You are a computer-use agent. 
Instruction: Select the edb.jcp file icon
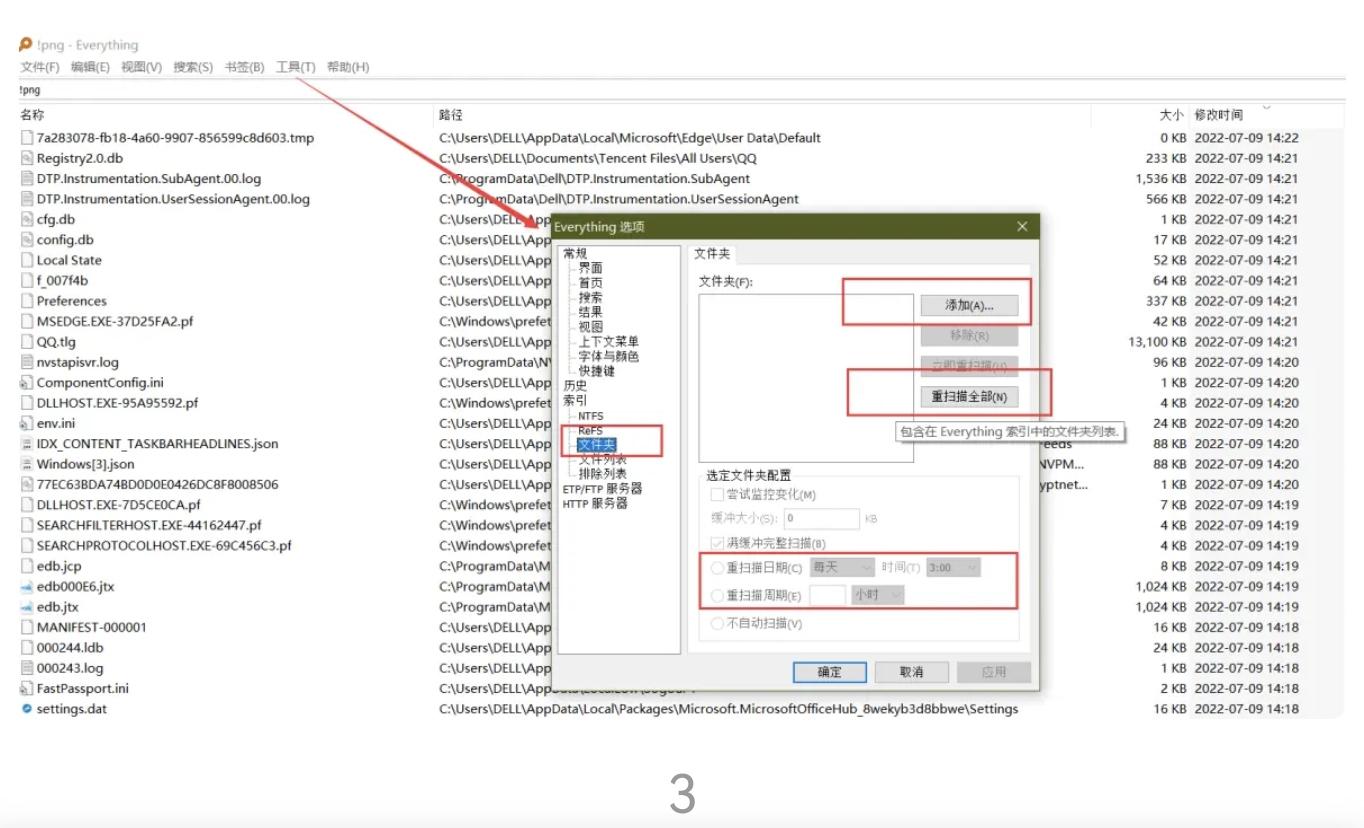click(x=27, y=566)
